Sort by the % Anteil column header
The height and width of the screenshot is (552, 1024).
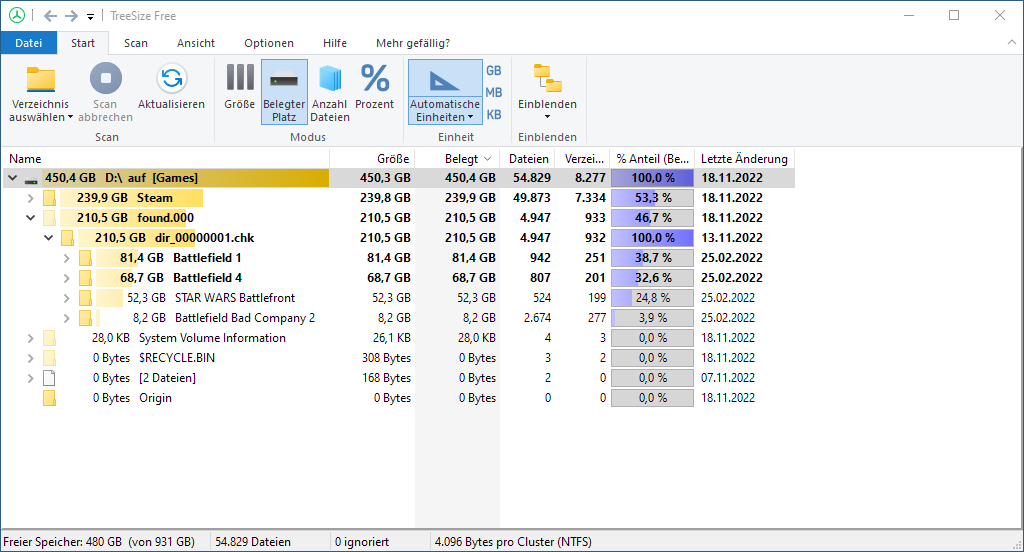652,159
